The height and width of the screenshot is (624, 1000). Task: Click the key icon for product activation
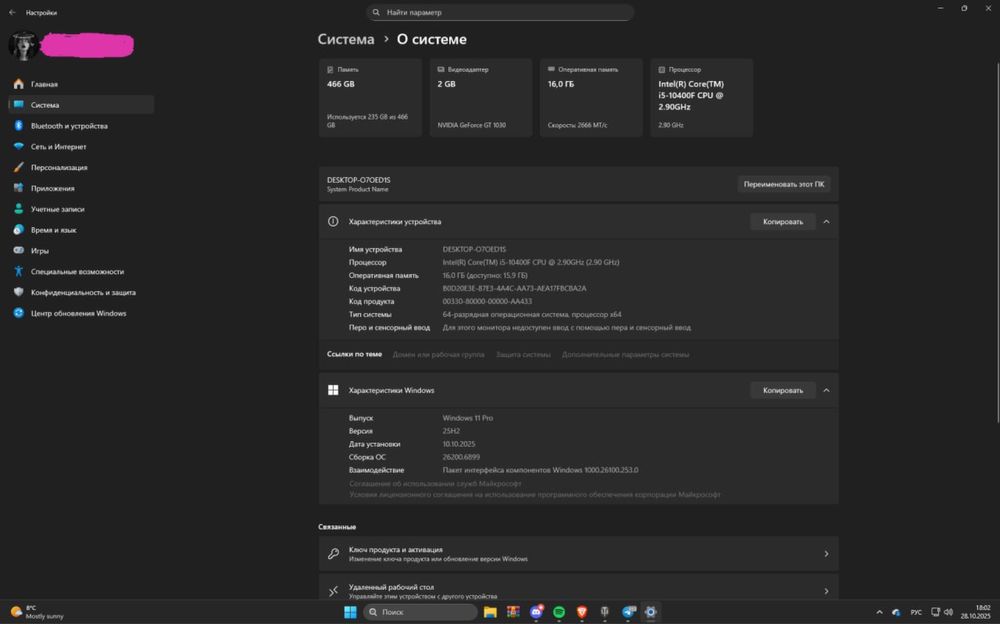pos(333,554)
